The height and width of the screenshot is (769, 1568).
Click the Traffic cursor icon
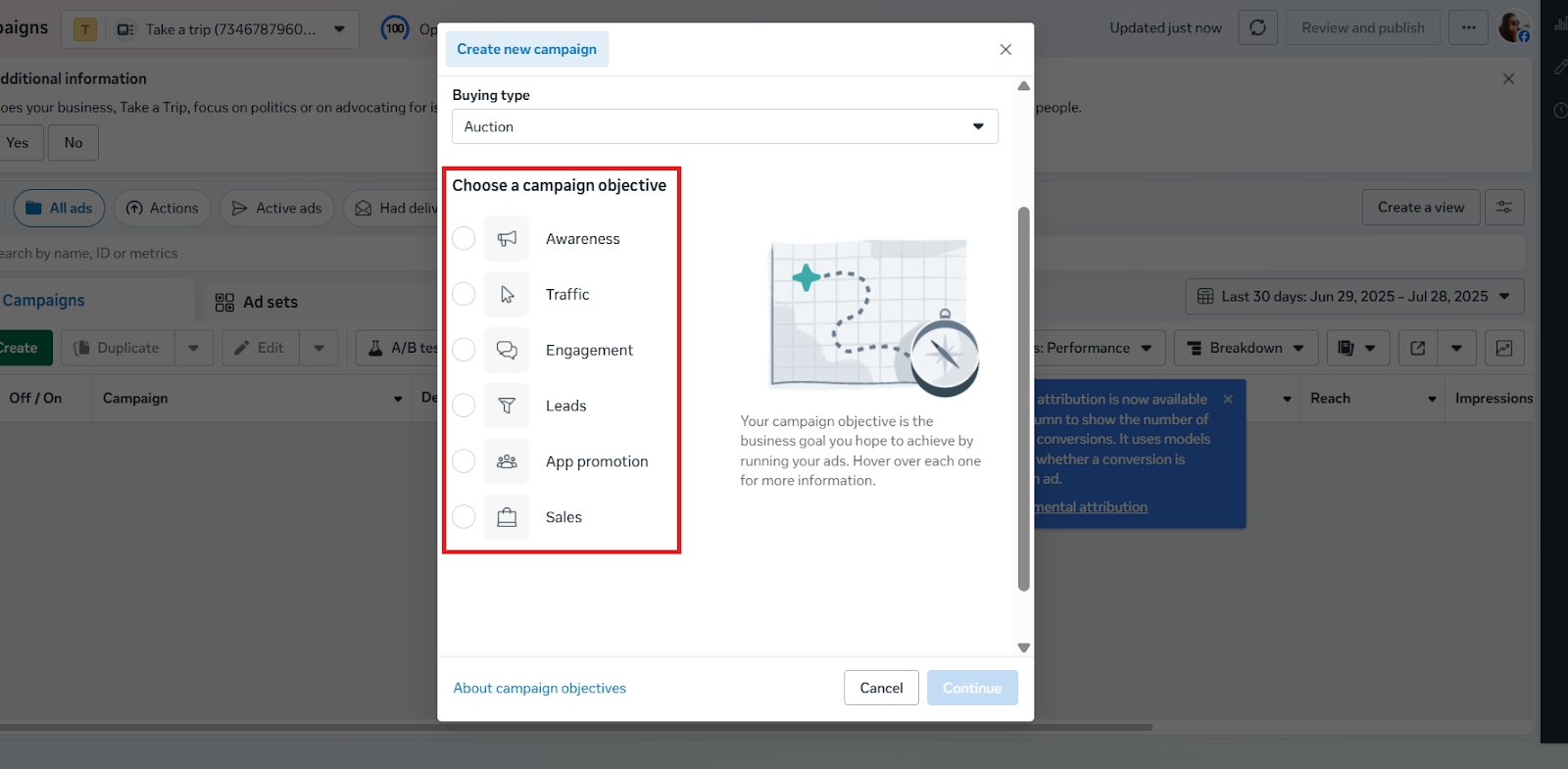pos(507,295)
